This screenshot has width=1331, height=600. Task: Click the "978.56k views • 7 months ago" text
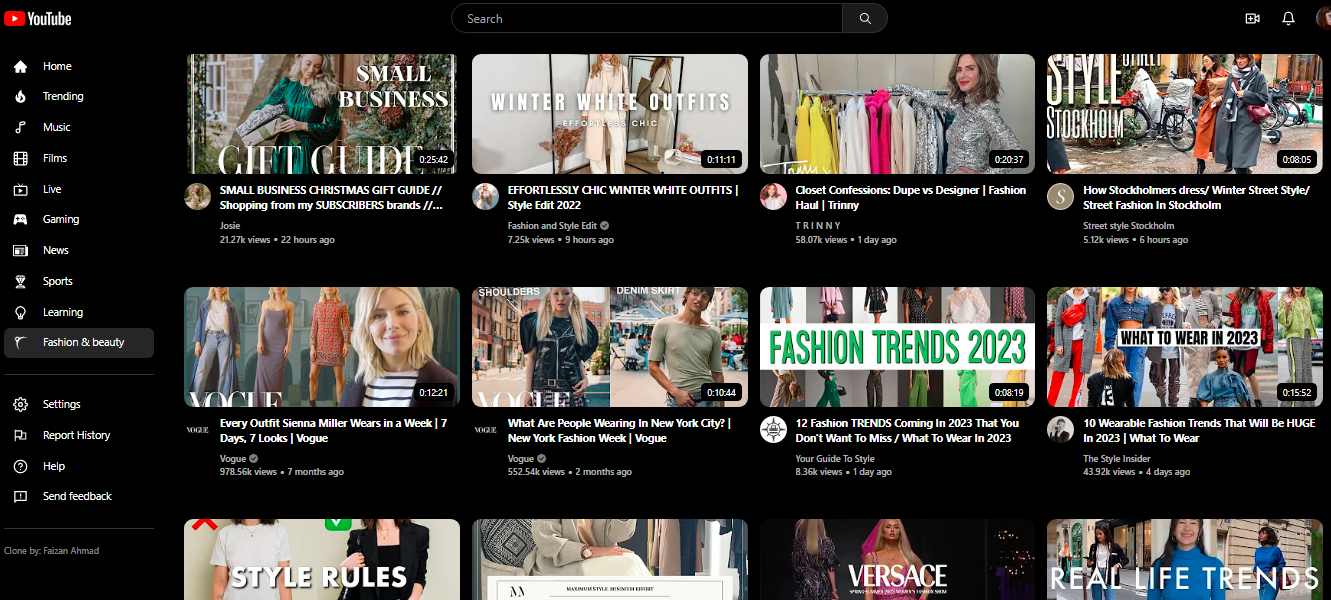click(x=282, y=472)
